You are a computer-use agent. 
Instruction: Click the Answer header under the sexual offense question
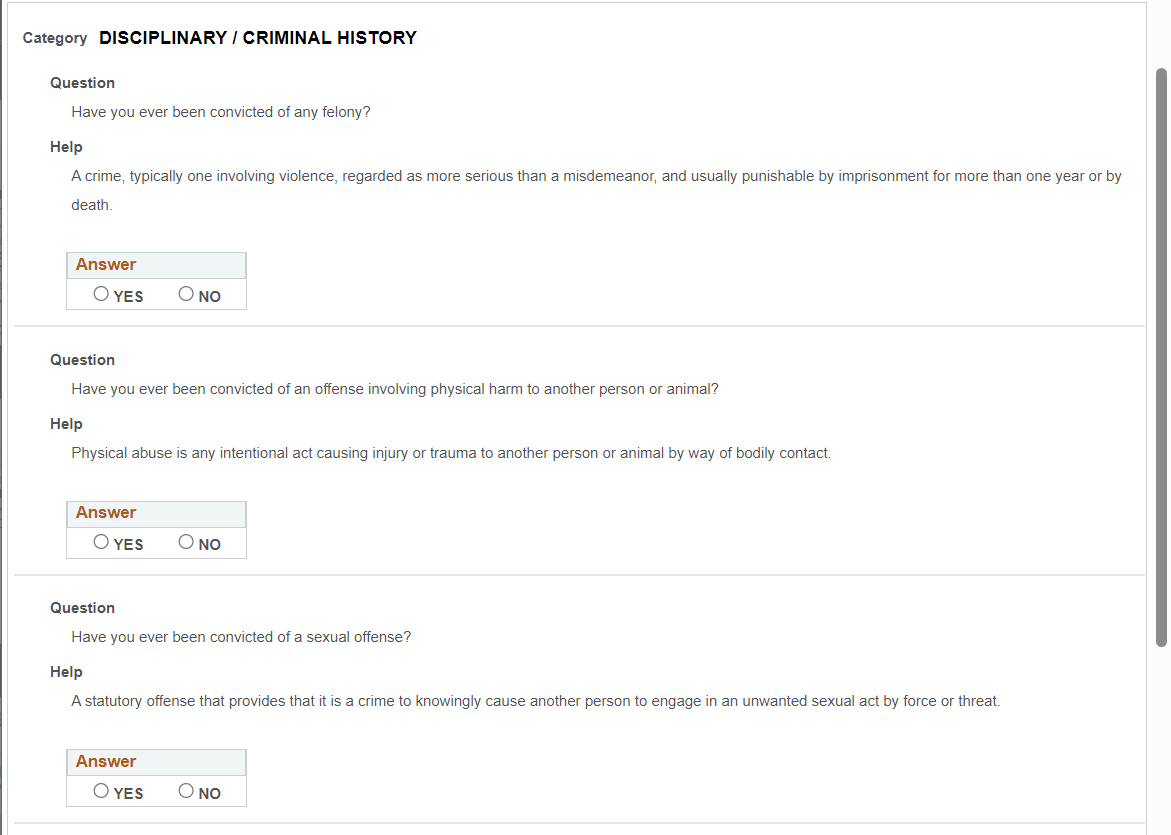(106, 762)
